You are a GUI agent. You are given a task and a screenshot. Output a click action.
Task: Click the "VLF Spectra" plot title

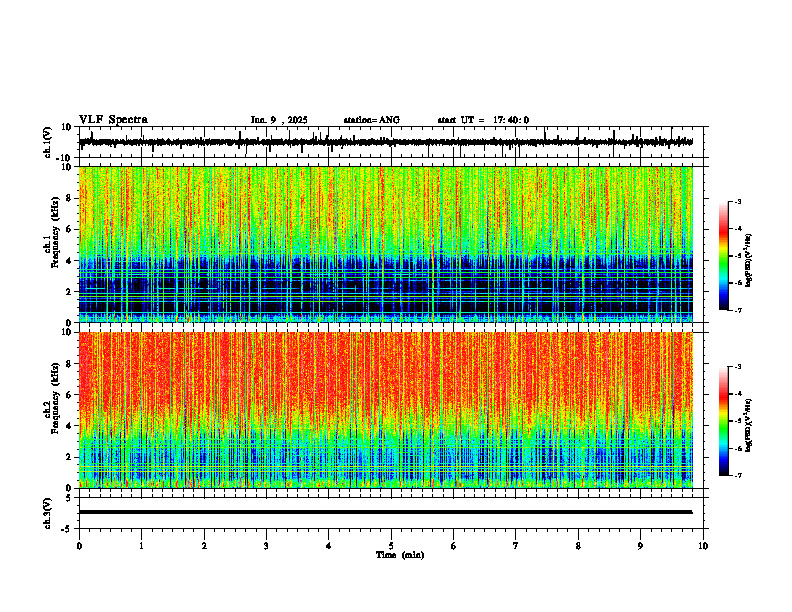coord(113,120)
